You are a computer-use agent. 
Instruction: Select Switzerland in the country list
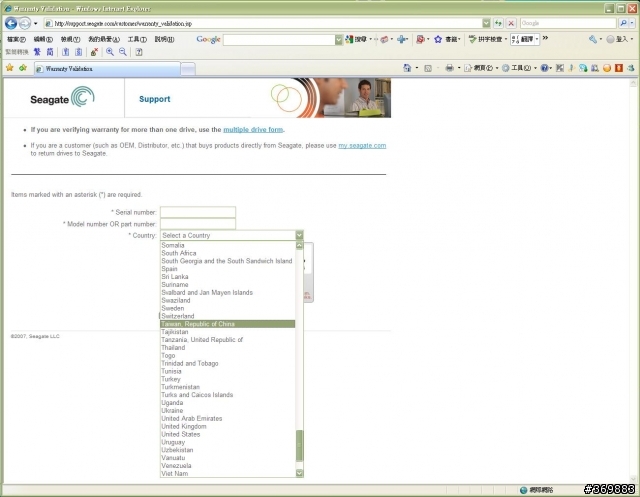coord(227,316)
